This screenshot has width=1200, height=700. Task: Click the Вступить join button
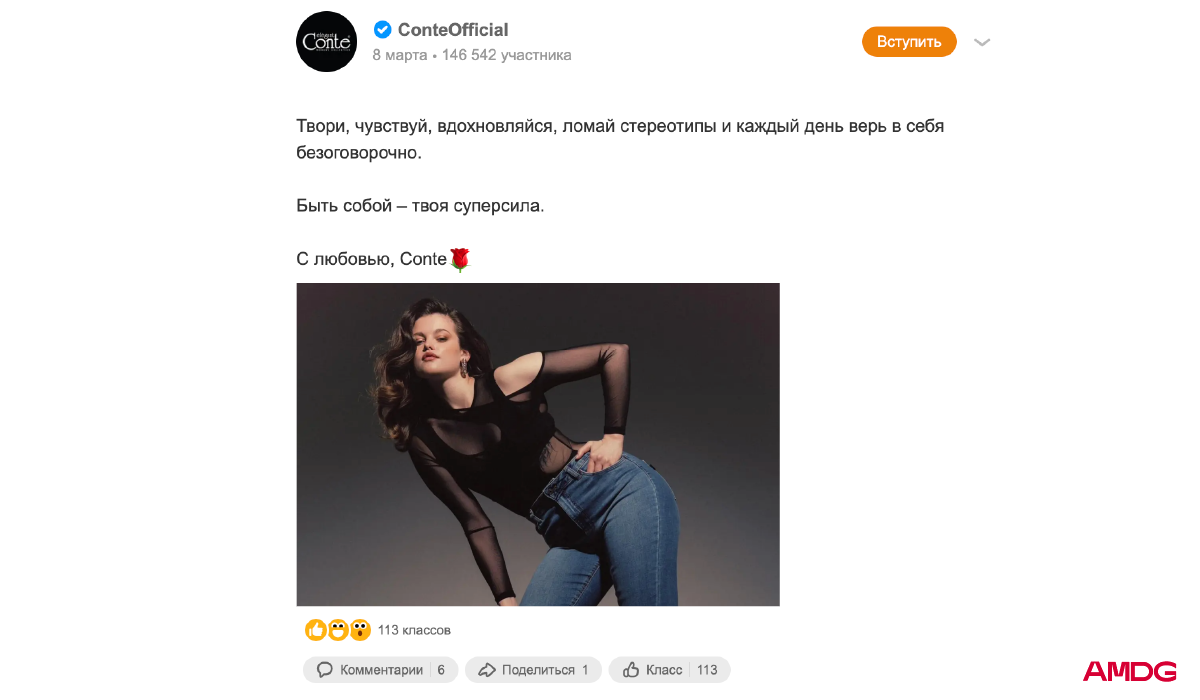909,42
